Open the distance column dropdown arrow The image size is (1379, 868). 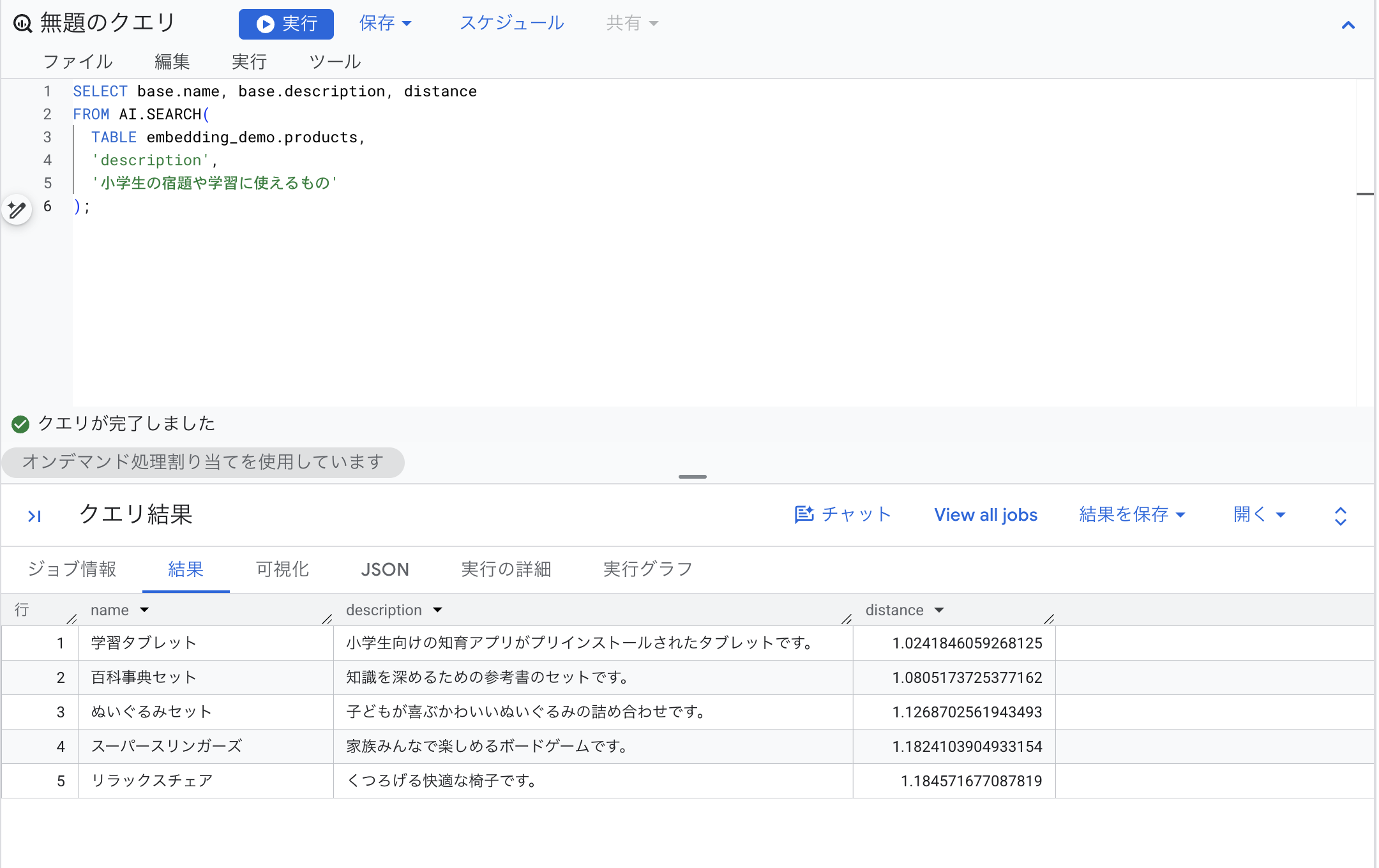click(x=939, y=610)
